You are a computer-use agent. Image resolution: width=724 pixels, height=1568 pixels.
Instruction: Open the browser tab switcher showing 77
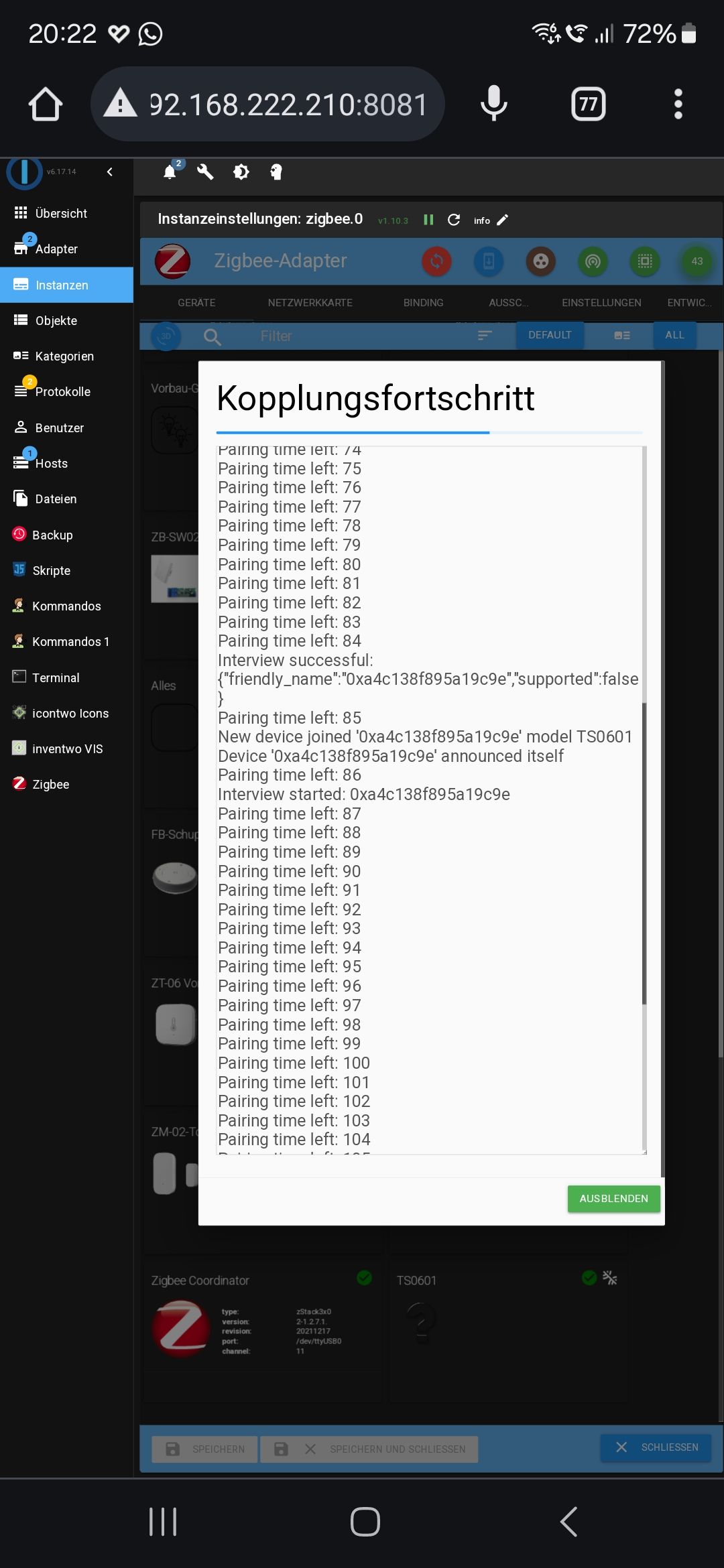(588, 104)
